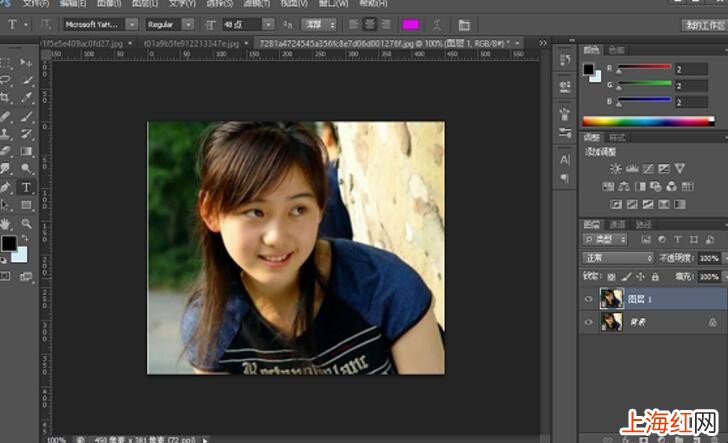Open the Character and Paragraph panels button
This screenshot has height=443, width=728.
[463, 25]
